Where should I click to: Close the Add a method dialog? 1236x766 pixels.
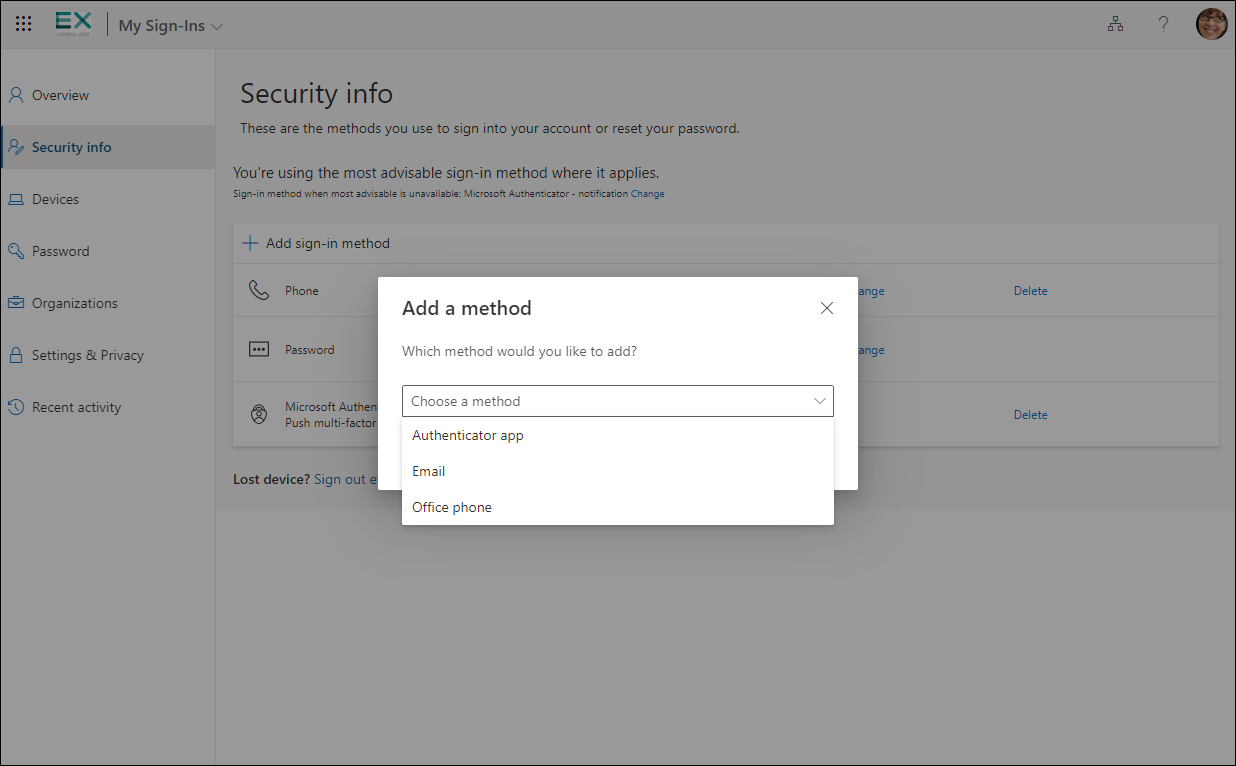point(826,308)
